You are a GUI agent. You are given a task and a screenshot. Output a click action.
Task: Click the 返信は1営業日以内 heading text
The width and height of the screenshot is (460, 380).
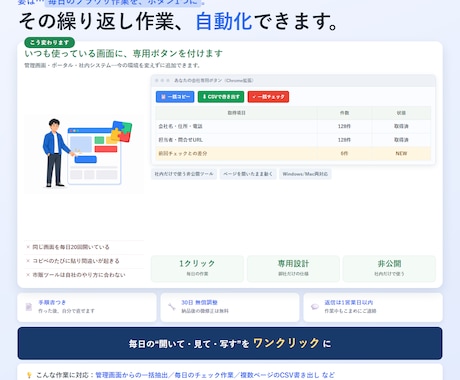(x=349, y=302)
